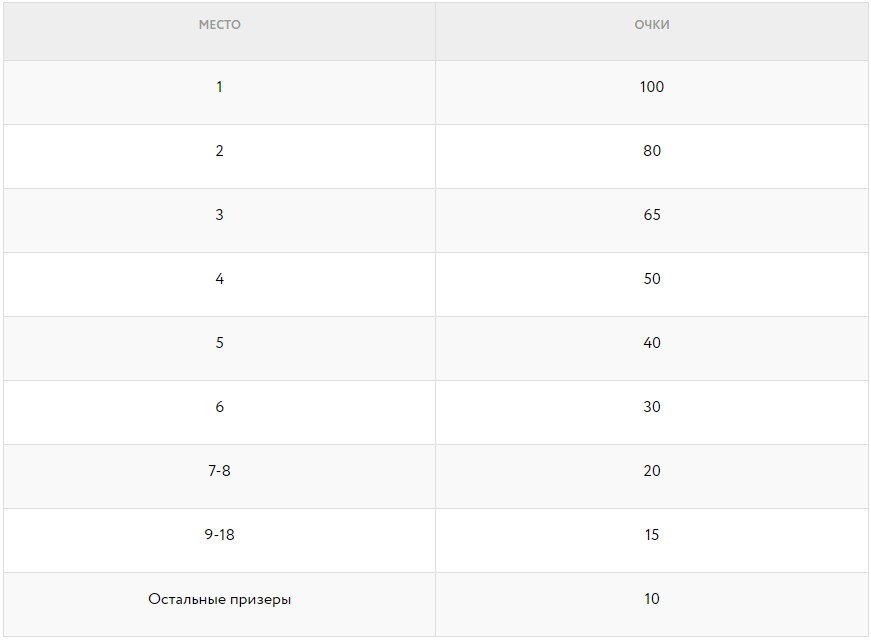Click the ОЧКИ column header
Image resolution: width=871 pixels, height=641 pixels.
click(x=652, y=25)
